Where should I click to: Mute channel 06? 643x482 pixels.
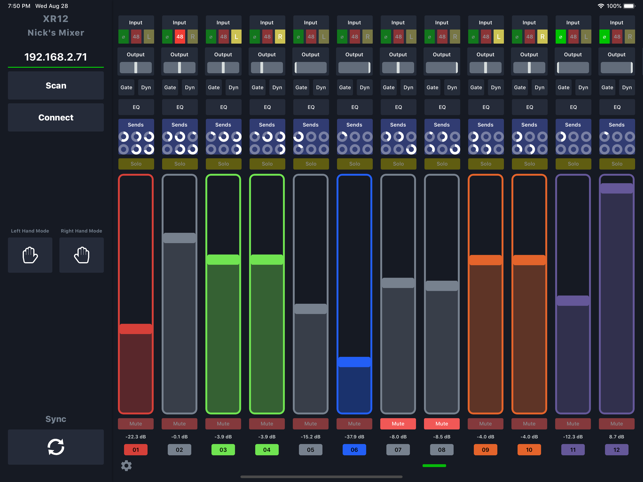tap(354, 424)
